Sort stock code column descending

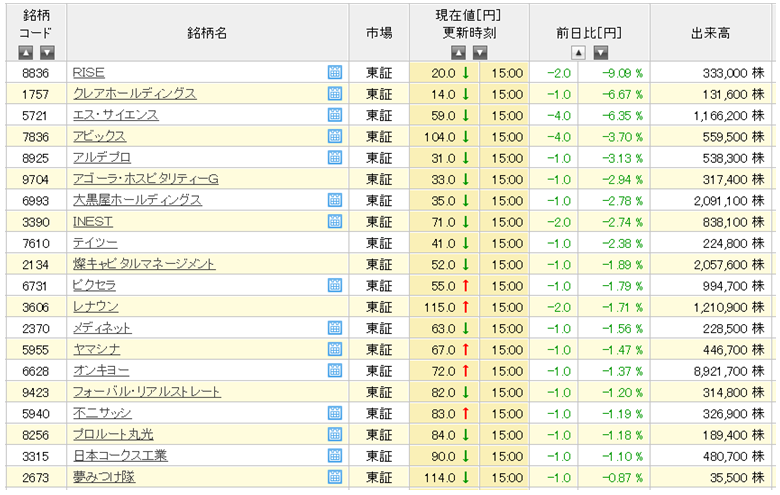click(x=47, y=52)
